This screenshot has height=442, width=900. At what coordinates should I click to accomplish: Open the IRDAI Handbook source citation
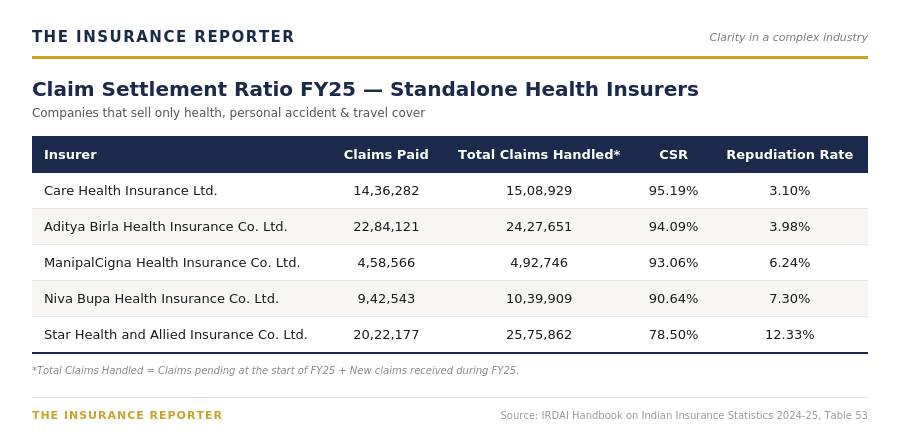pyautogui.click(x=684, y=416)
